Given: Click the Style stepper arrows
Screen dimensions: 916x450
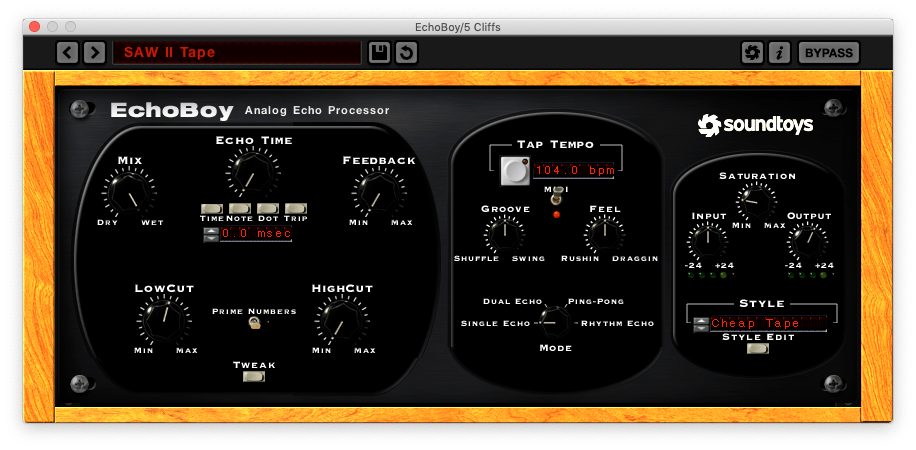Looking at the screenshot, I should pyautogui.click(x=700, y=324).
